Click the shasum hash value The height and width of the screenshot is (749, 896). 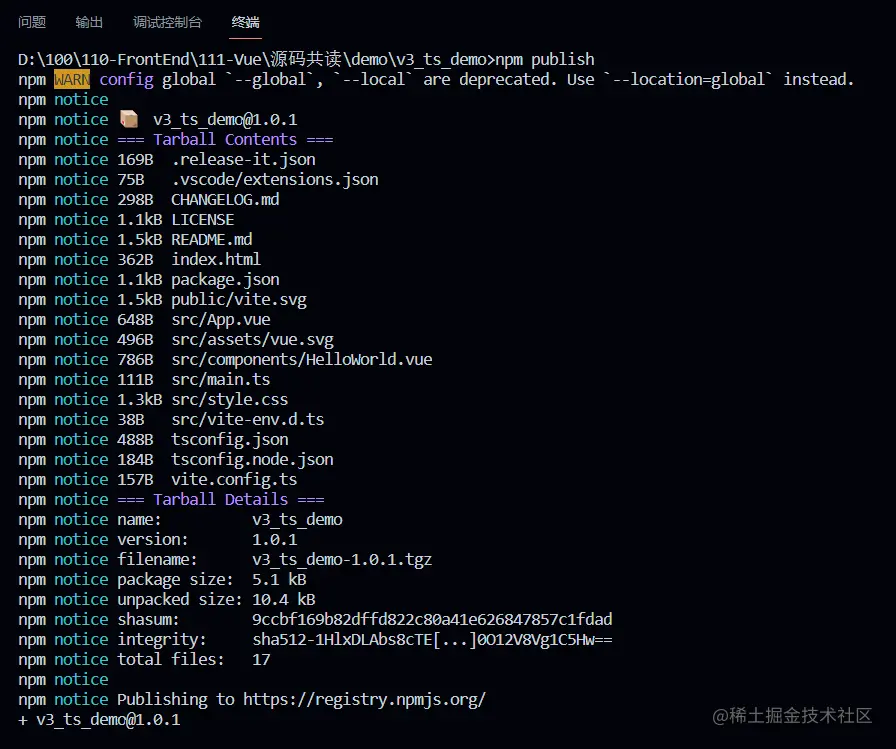pyautogui.click(x=432, y=619)
